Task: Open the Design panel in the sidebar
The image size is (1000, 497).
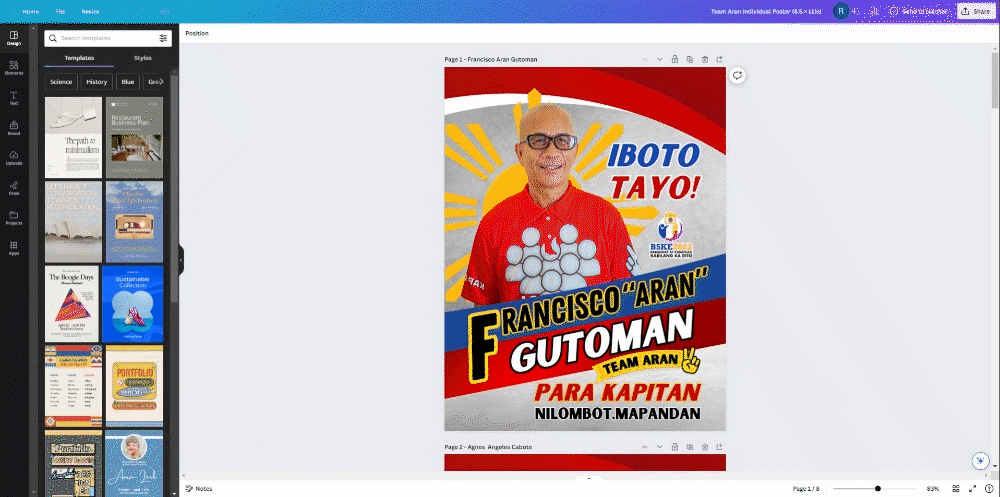Action: 14,38
